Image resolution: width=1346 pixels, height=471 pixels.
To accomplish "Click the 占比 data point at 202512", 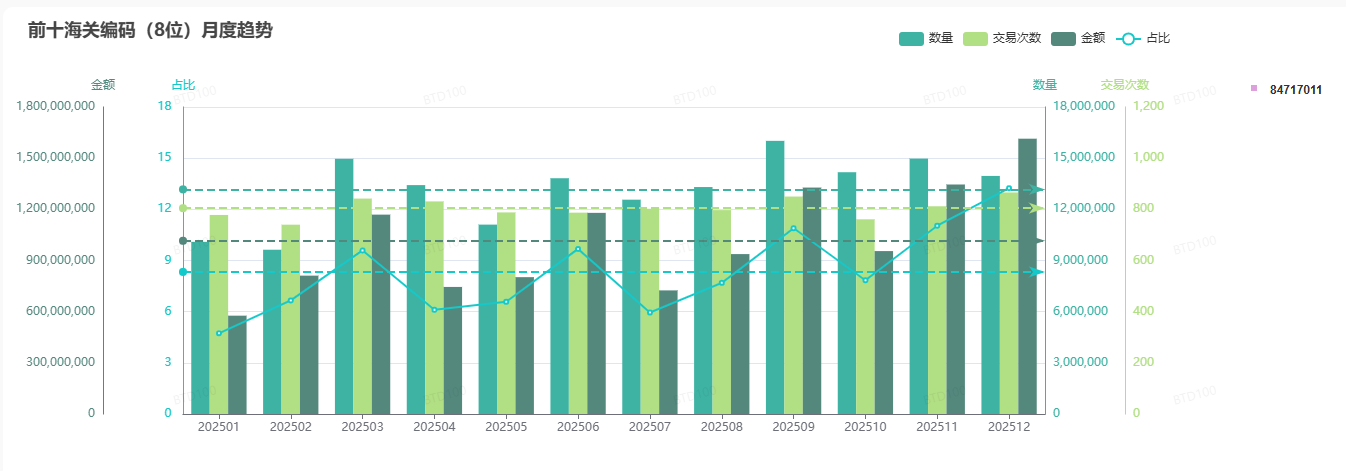I will (x=1009, y=188).
